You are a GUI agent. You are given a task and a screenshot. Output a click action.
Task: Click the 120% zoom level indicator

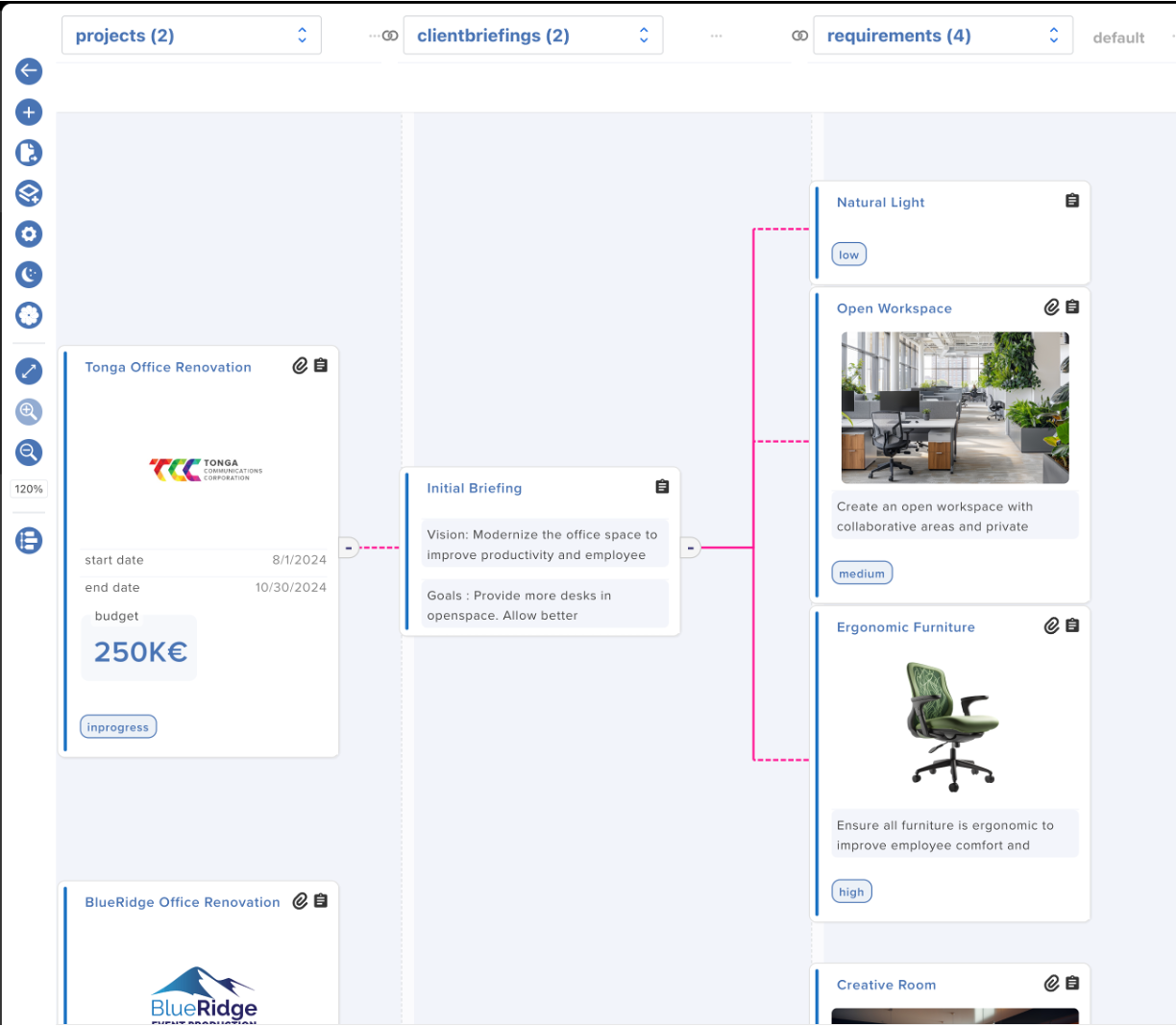(x=29, y=489)
